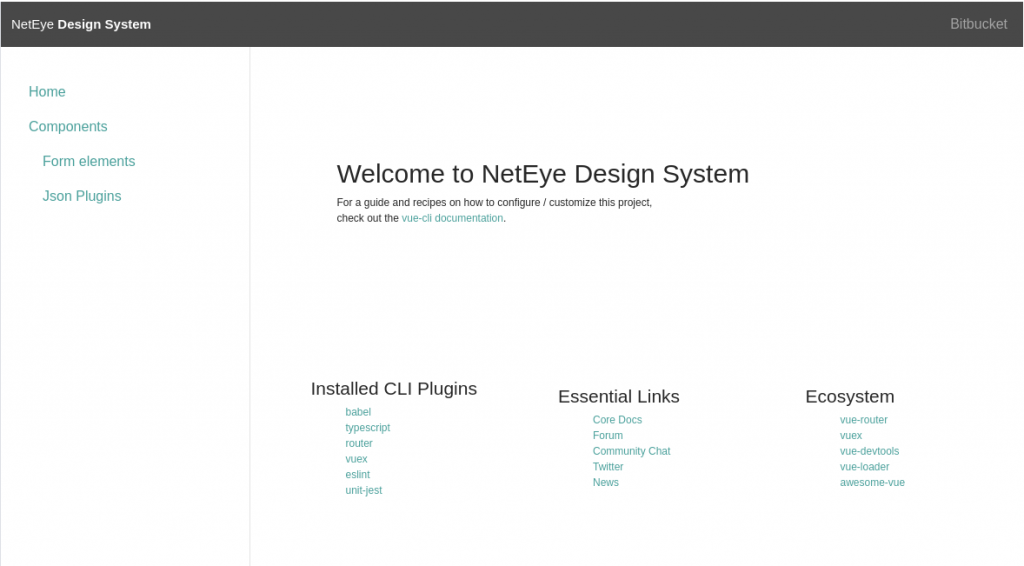Follow the vue-cli documentation link
The height and width of the screenshot is (566, 1024).
[452, 218]
